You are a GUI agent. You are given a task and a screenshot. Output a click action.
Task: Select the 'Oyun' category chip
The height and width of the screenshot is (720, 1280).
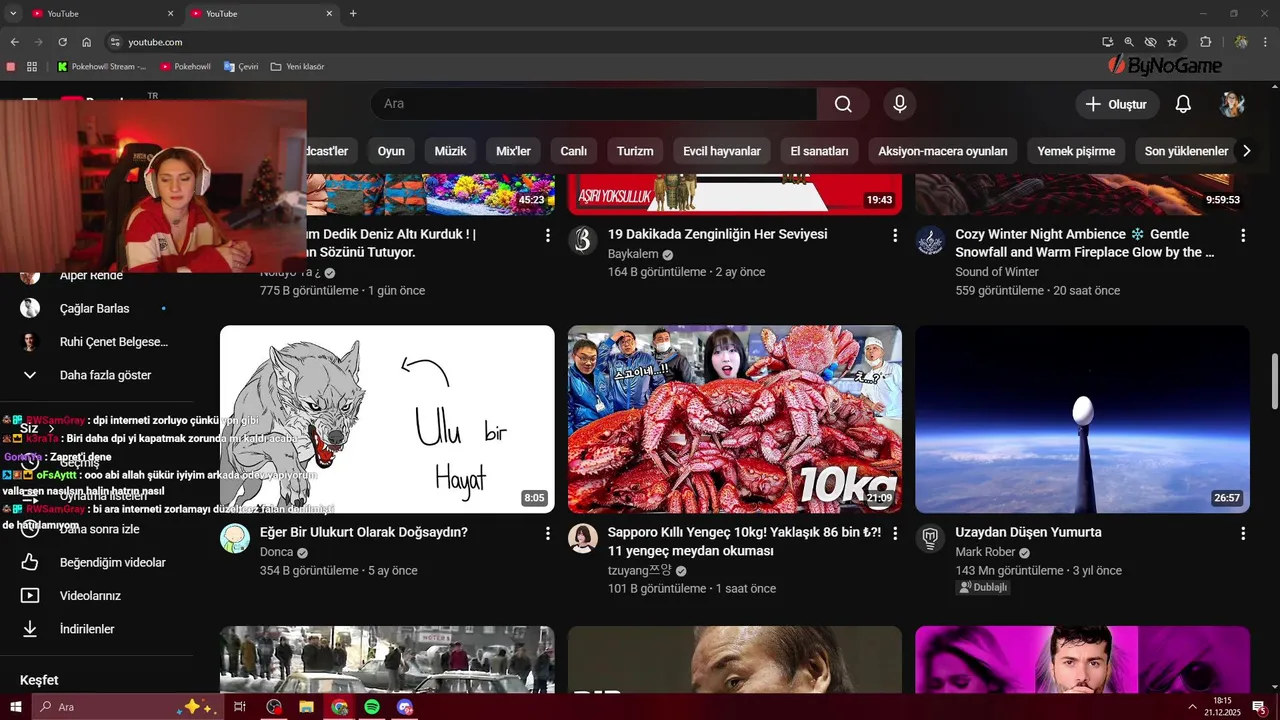tap(391, 151)
